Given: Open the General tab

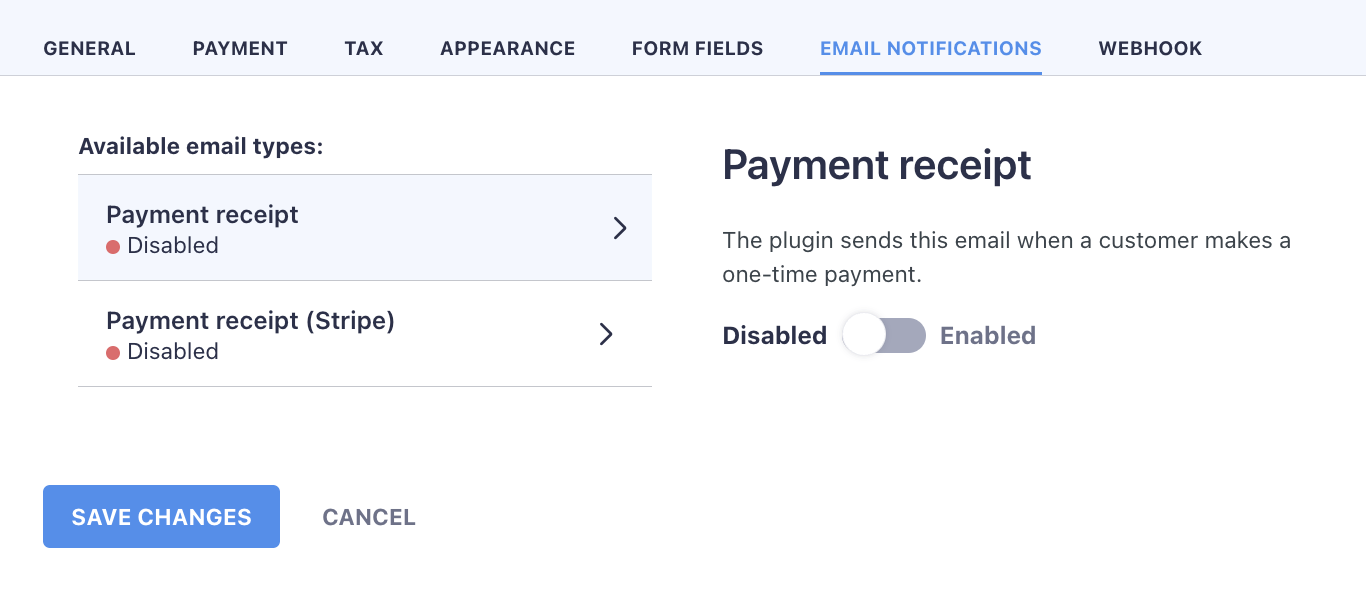Looking at the screenshot, I should pos(89,48).
